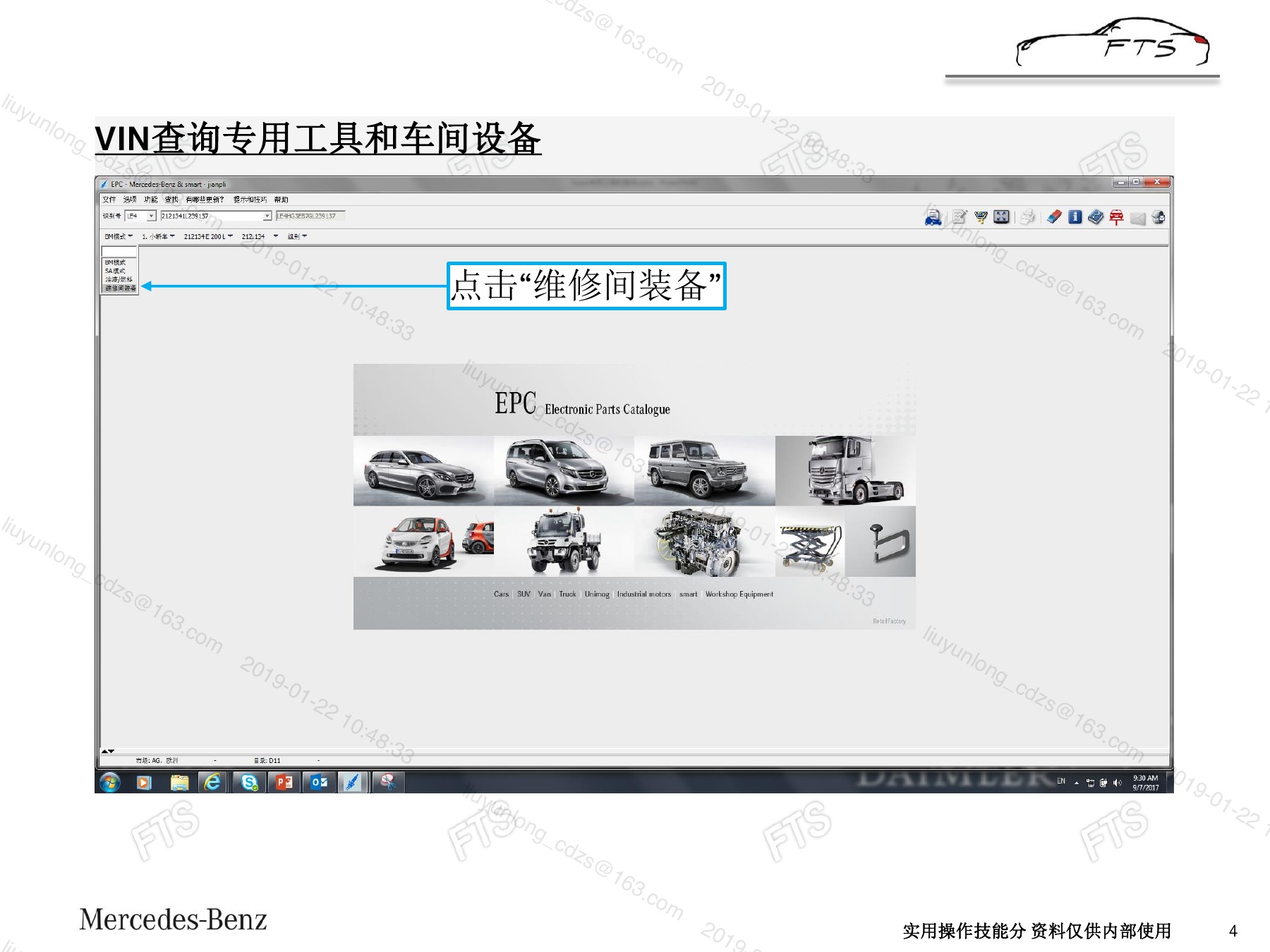
Task: Open the 查找 menu
Action: tap(171, 200)
